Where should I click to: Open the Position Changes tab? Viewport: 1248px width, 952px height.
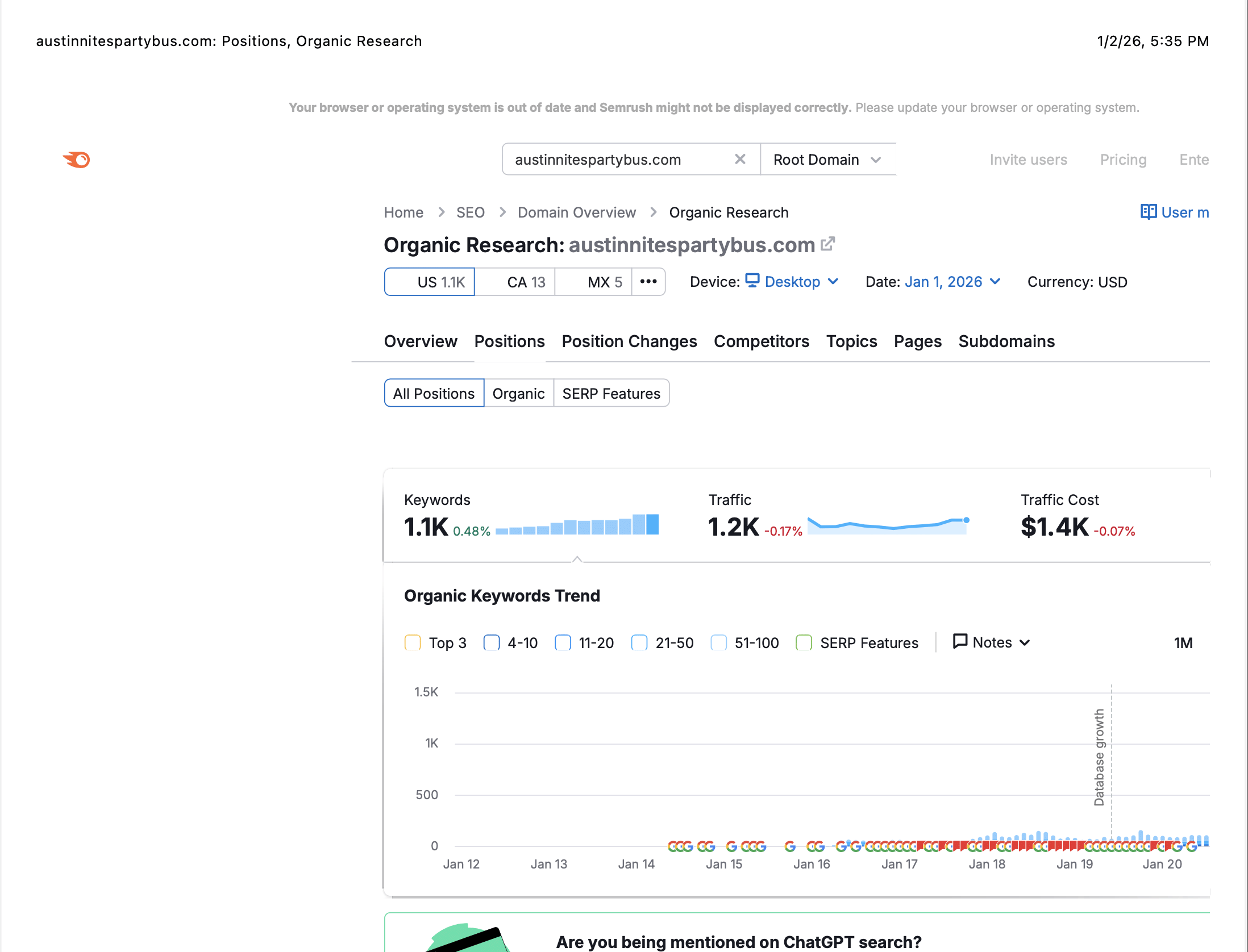click(629, 341)
